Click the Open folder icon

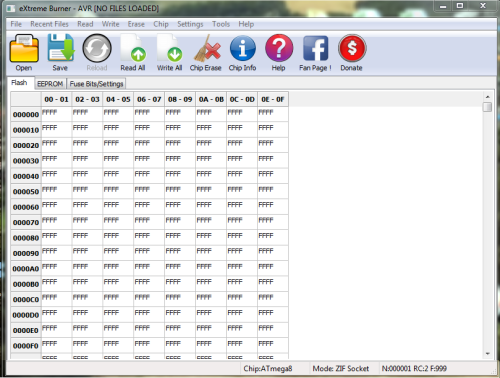[24, 49]
